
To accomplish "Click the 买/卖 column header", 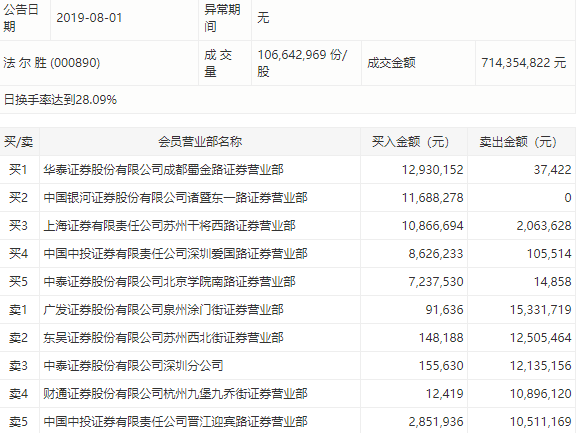I will (x=19, y=142).
